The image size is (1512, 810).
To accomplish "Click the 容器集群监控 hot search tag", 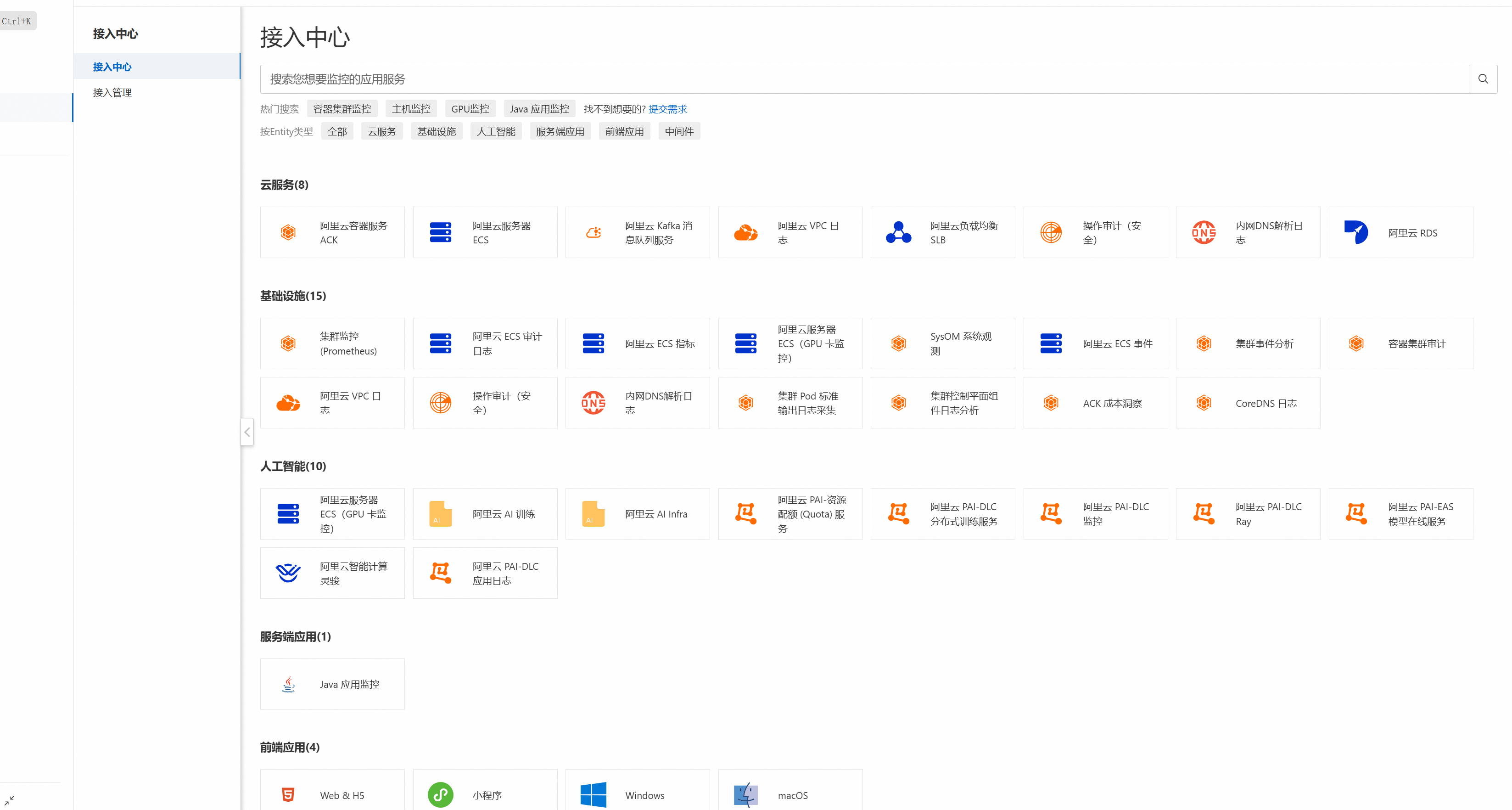I will [342, 109].
